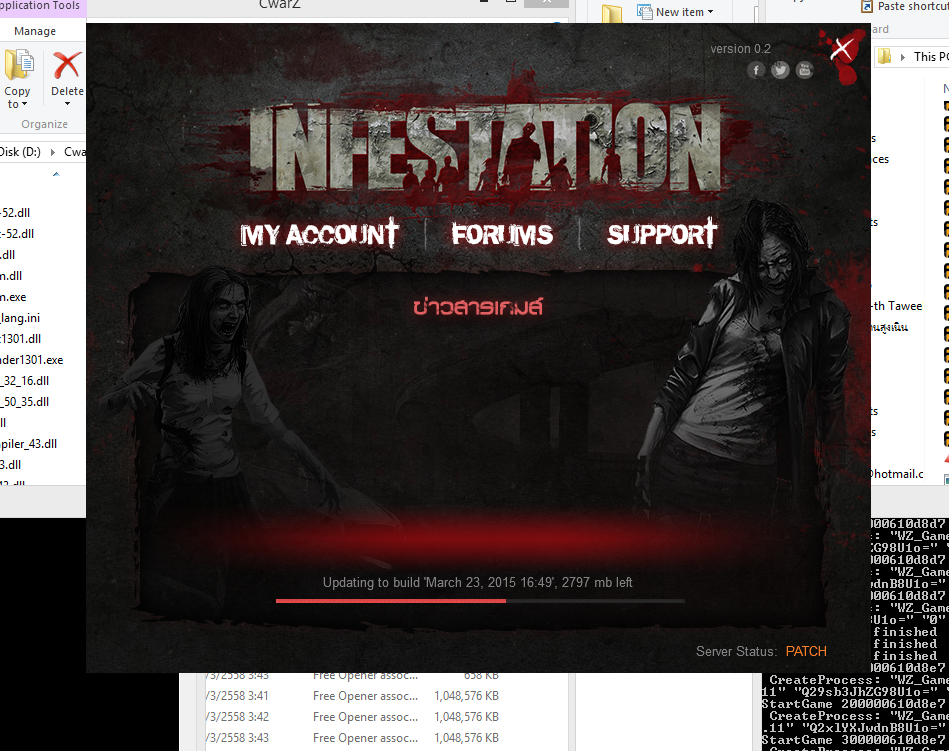949x751 pixels.
Task: Click the New item icon
Action: pos(640,13)
